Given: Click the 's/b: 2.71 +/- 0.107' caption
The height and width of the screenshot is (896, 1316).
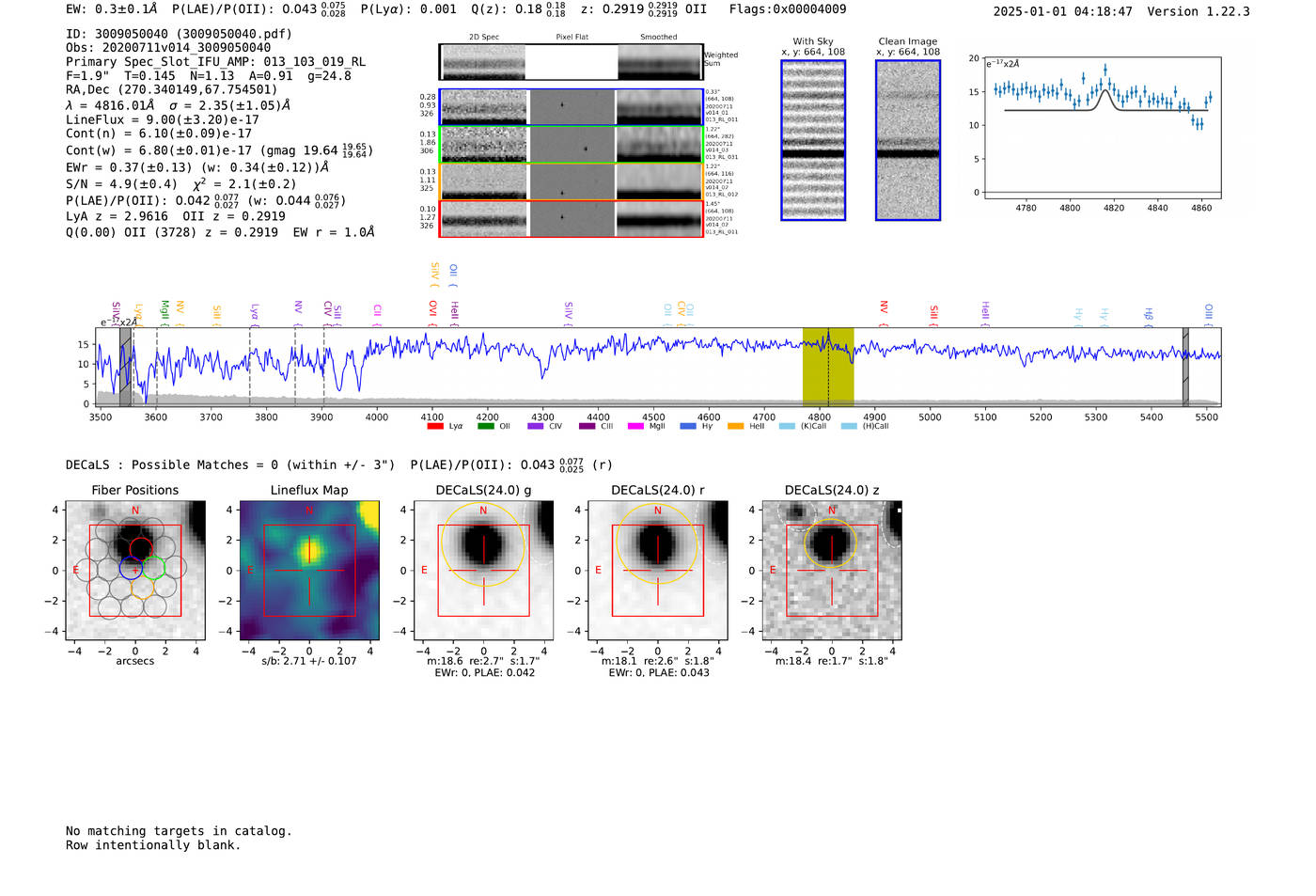Looking at the screenshot, I should (309, 661).
